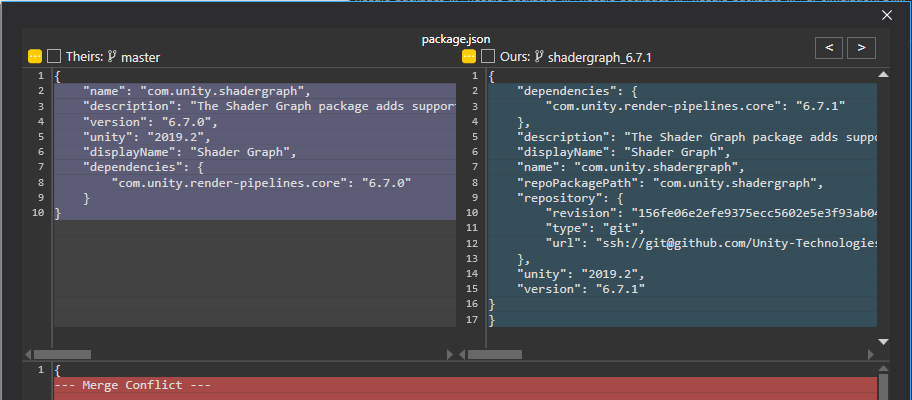Select Theirs line "unity": "2019.2"

pos(255,137)
